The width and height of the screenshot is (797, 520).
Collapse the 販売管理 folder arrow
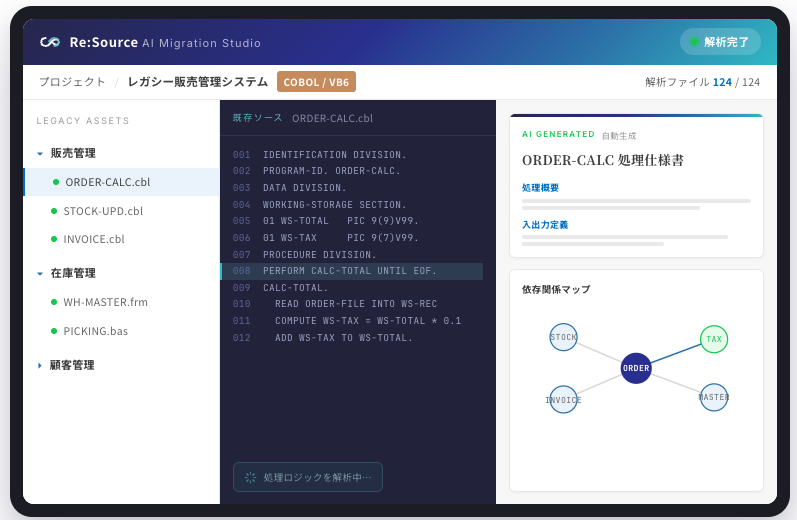point(40,154)
